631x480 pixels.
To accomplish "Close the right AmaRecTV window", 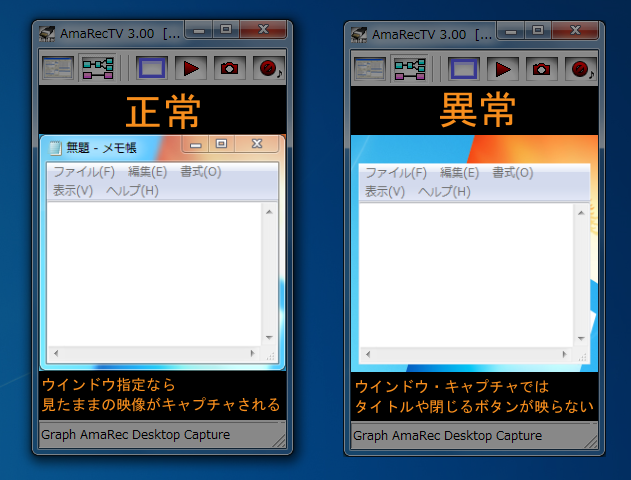I will 575,31.
